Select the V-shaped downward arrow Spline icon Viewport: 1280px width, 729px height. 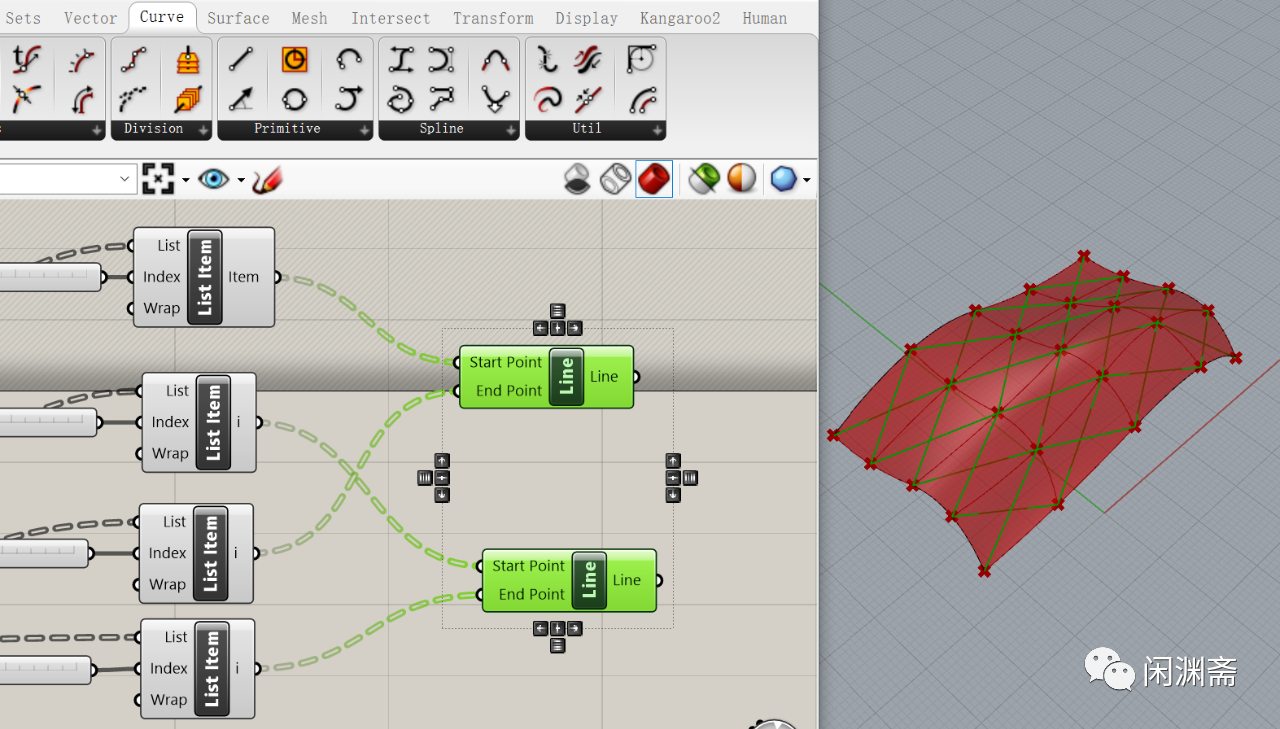pos(495,99)
